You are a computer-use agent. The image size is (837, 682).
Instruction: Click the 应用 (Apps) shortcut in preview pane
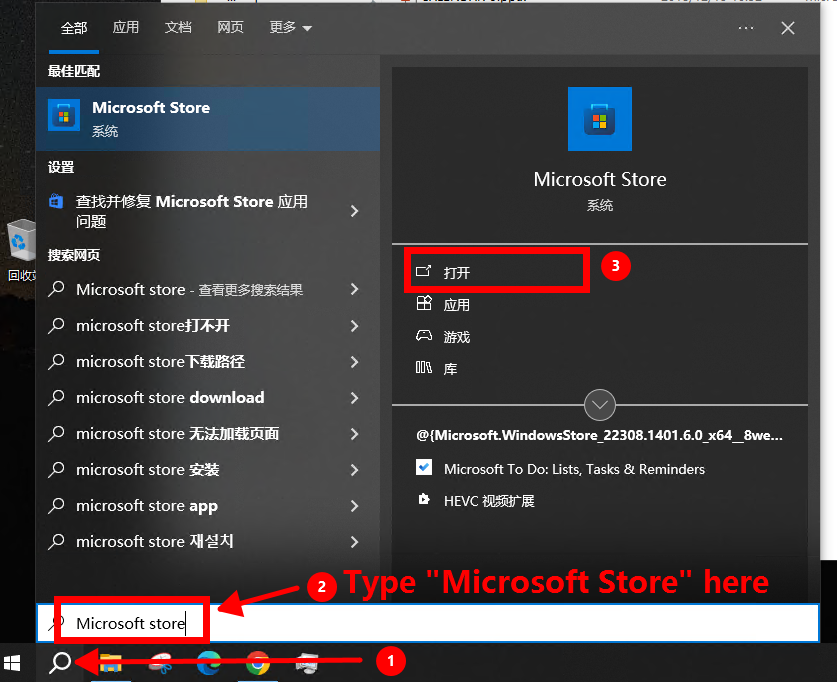(x=456, y=305)
